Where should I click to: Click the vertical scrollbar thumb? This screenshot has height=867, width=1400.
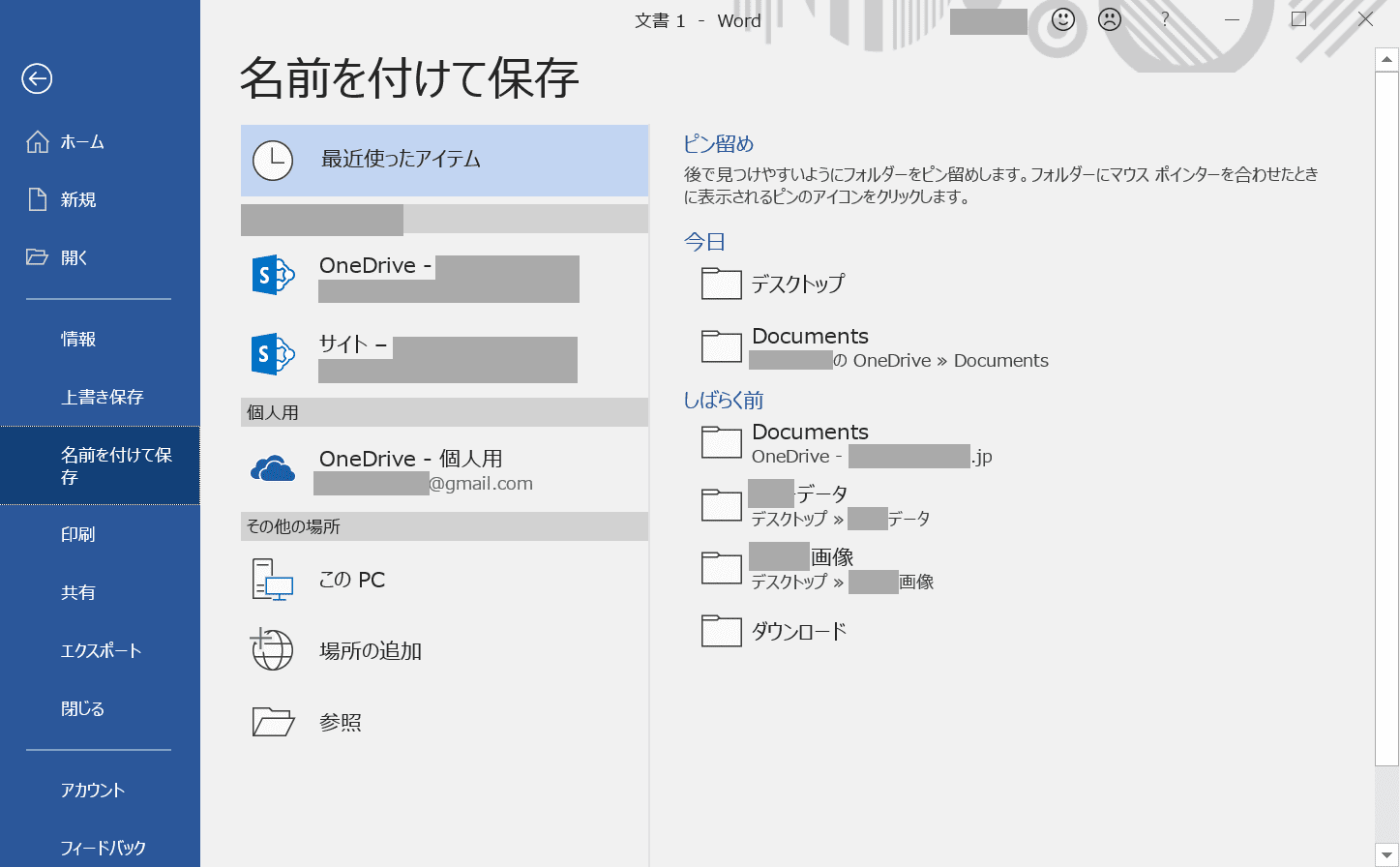(1386, 418)
